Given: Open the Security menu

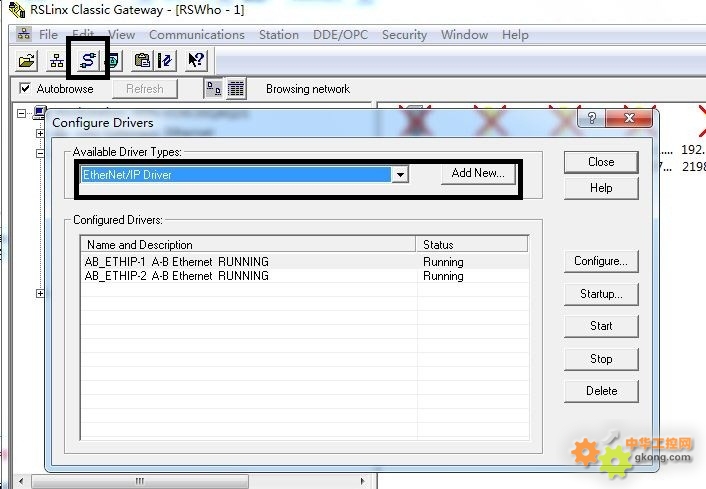Looking at the screenshot, I should (x=404, y=35).
